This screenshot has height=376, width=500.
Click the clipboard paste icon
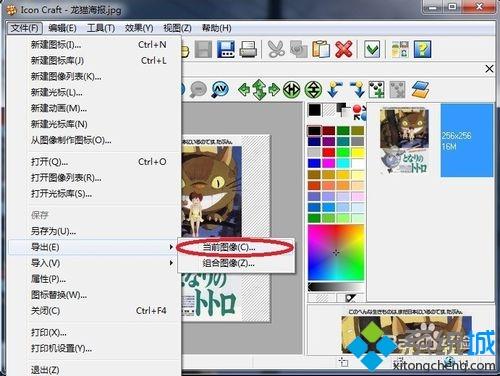(x=321, y=49)
